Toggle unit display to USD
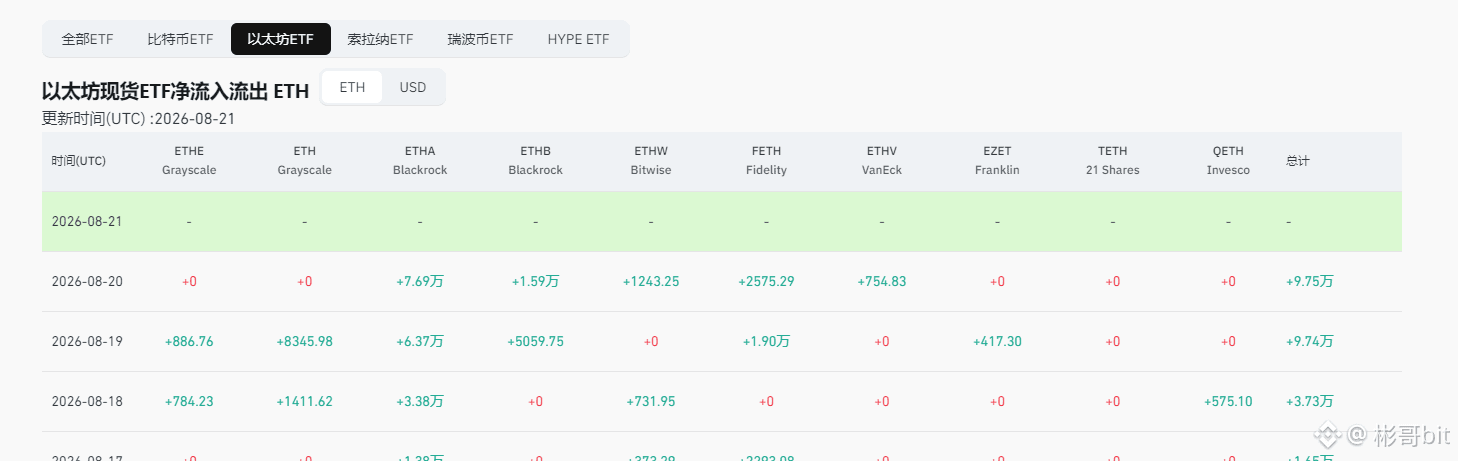Viewport: 1458px width, 461px height. [x=413, y=87]
